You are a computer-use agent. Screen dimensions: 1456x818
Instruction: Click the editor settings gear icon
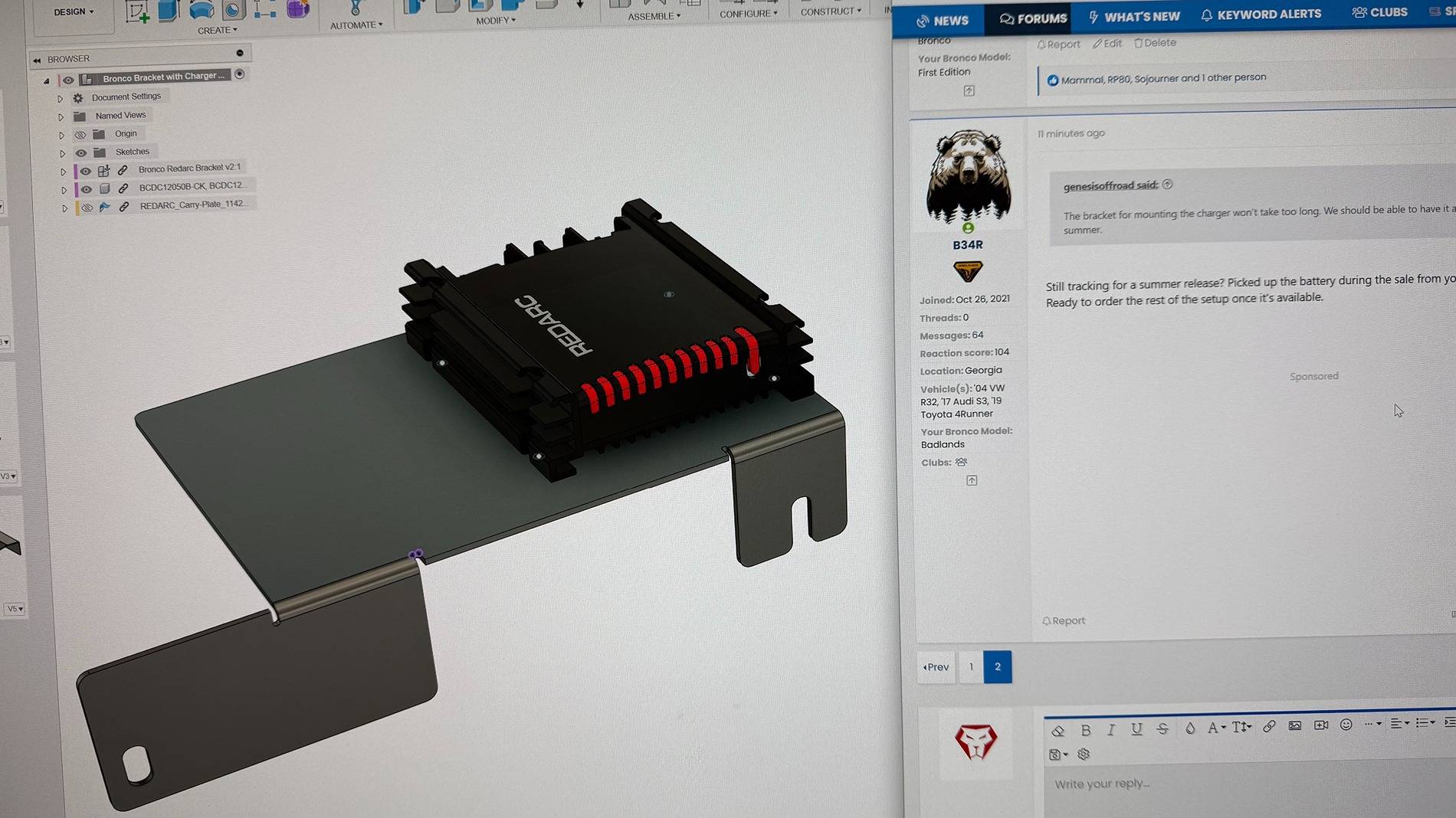tap(1084, 754)
